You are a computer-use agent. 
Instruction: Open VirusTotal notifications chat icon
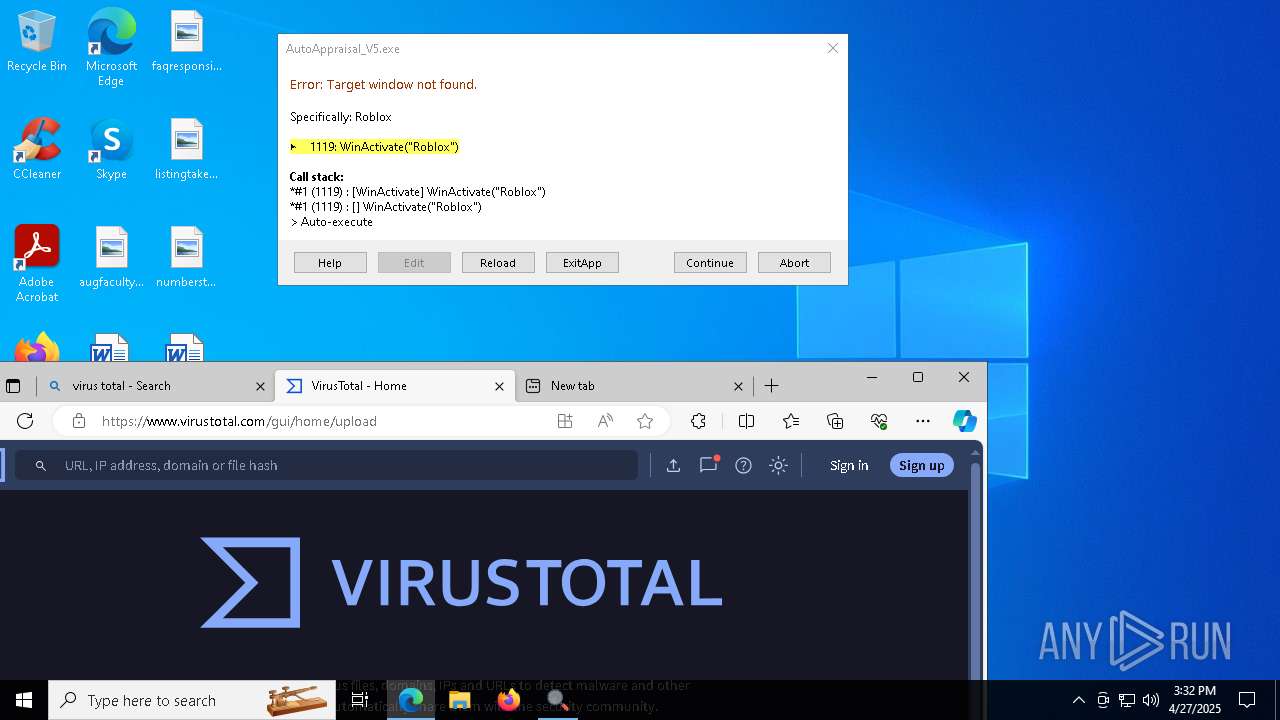pyautogui.click(x=709, y=465)
